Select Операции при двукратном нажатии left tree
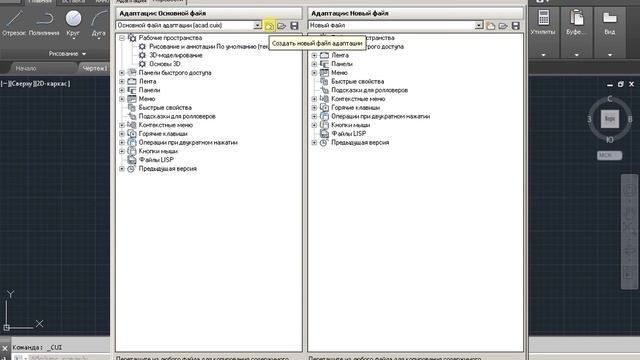The image size is (640, 360). pyautogui.click(x=188, y=142)
